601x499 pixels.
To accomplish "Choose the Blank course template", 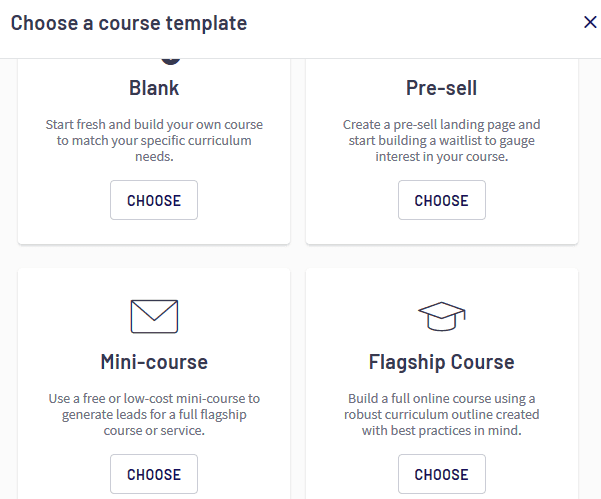I will [154, 200].
